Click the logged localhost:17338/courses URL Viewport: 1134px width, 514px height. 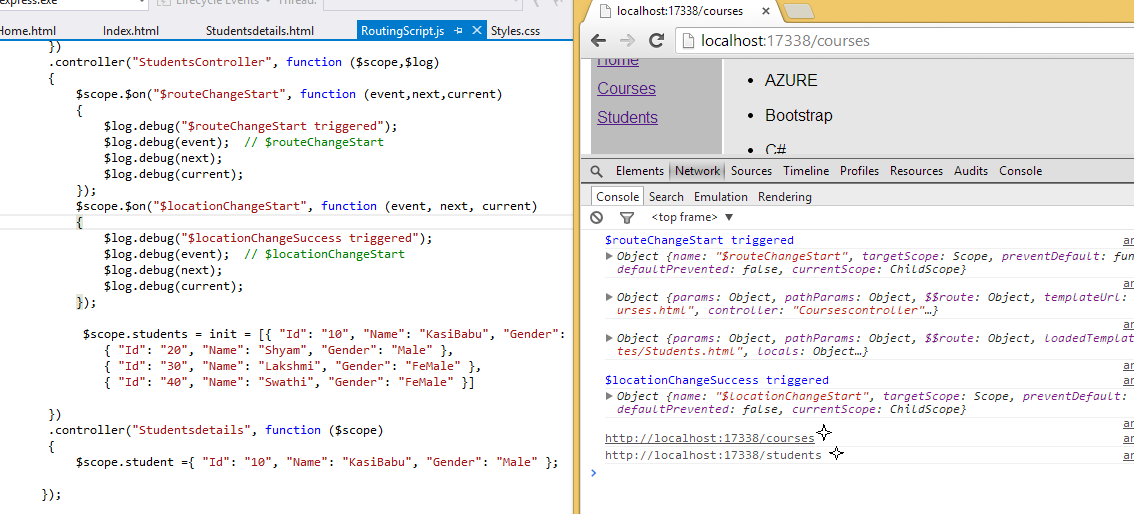coord(710,438)
